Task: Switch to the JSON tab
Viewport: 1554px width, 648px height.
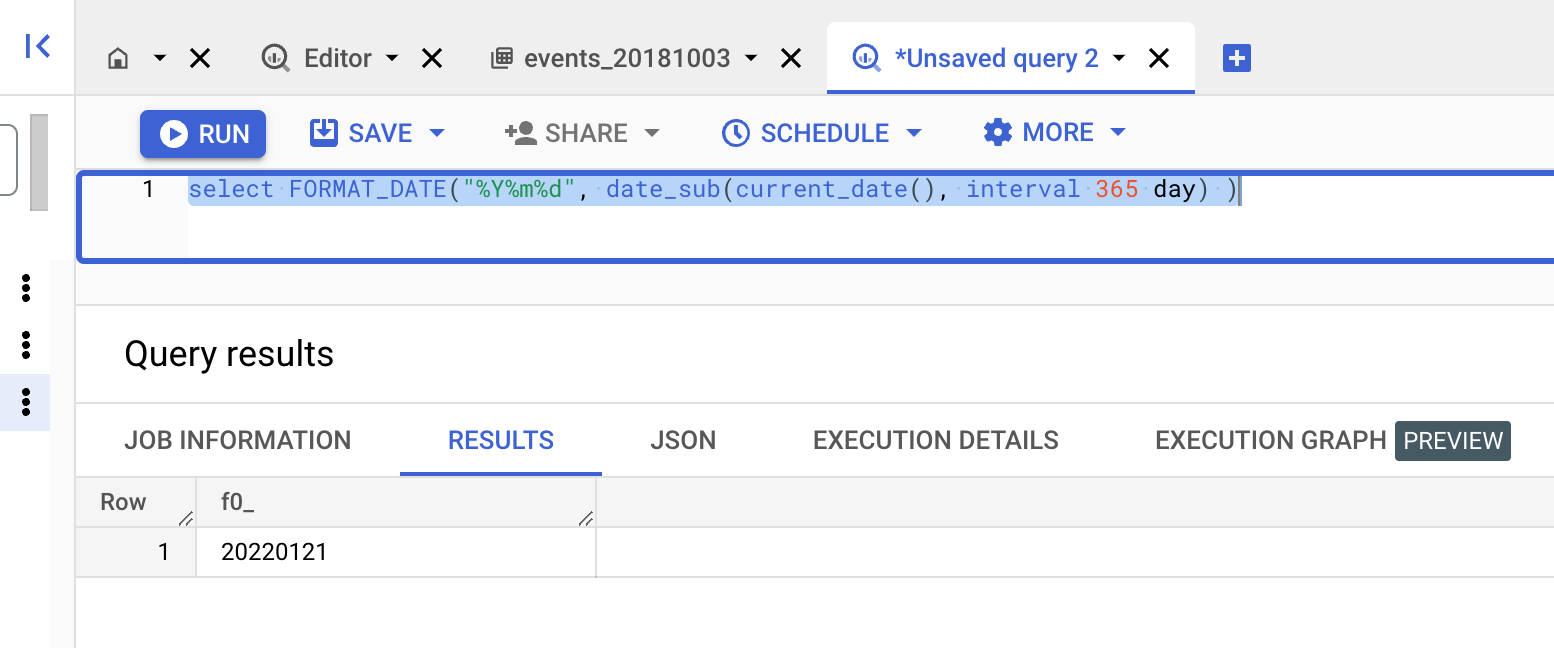Action: pos(683,440)
